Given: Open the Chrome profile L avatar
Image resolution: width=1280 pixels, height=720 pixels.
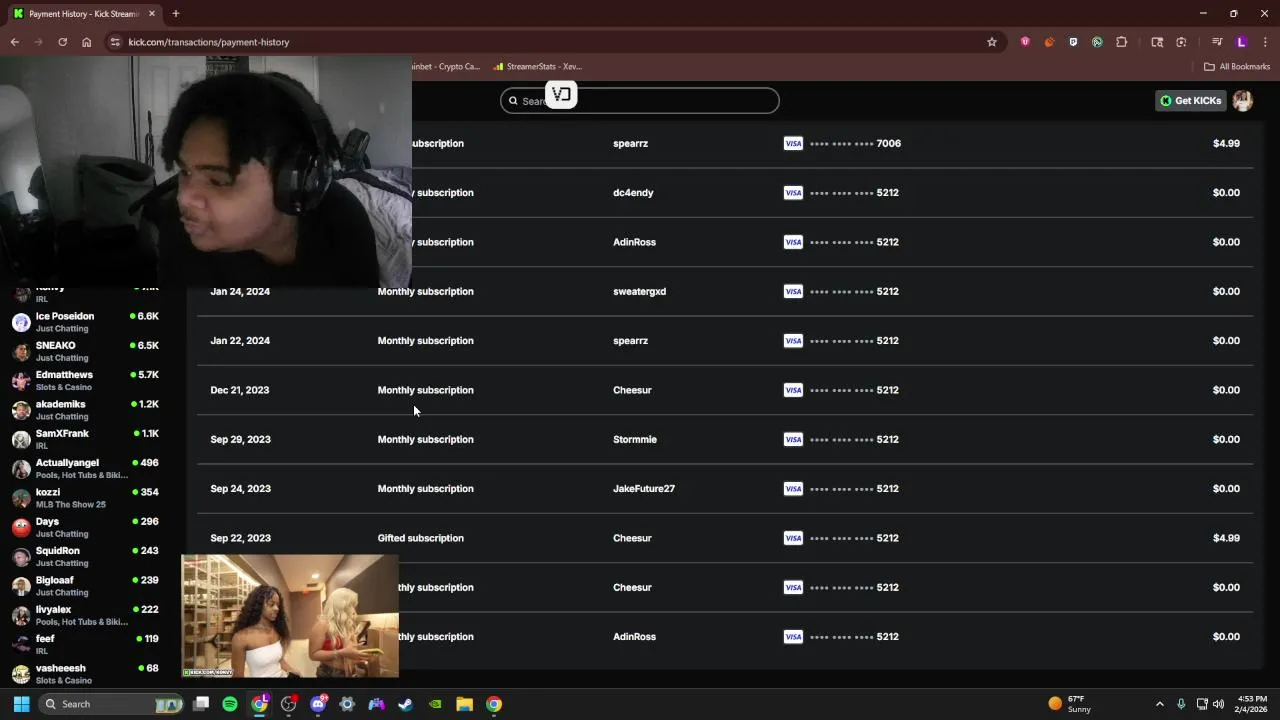Looking at the screenshot, I should (x=1241, y=42).
